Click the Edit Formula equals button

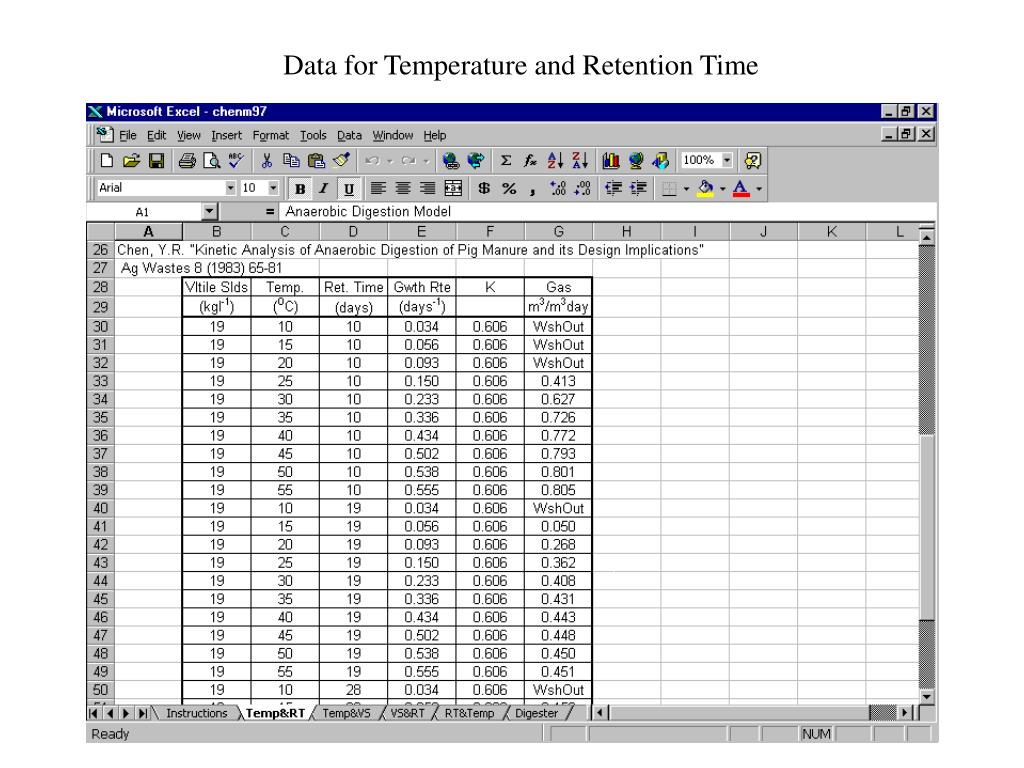[x=270, y=212]
